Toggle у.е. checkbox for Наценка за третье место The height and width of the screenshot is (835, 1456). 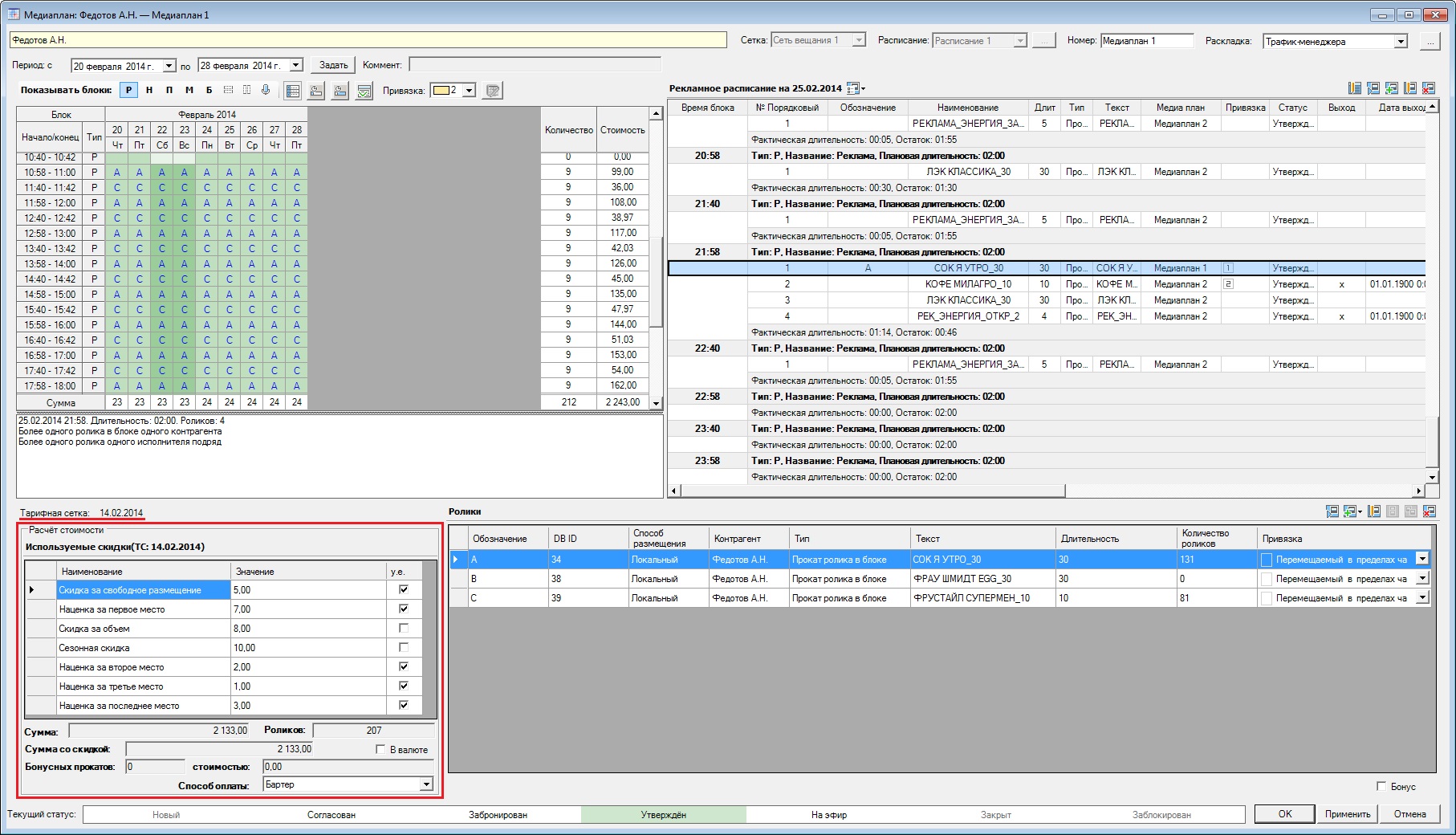coord(404,686)
